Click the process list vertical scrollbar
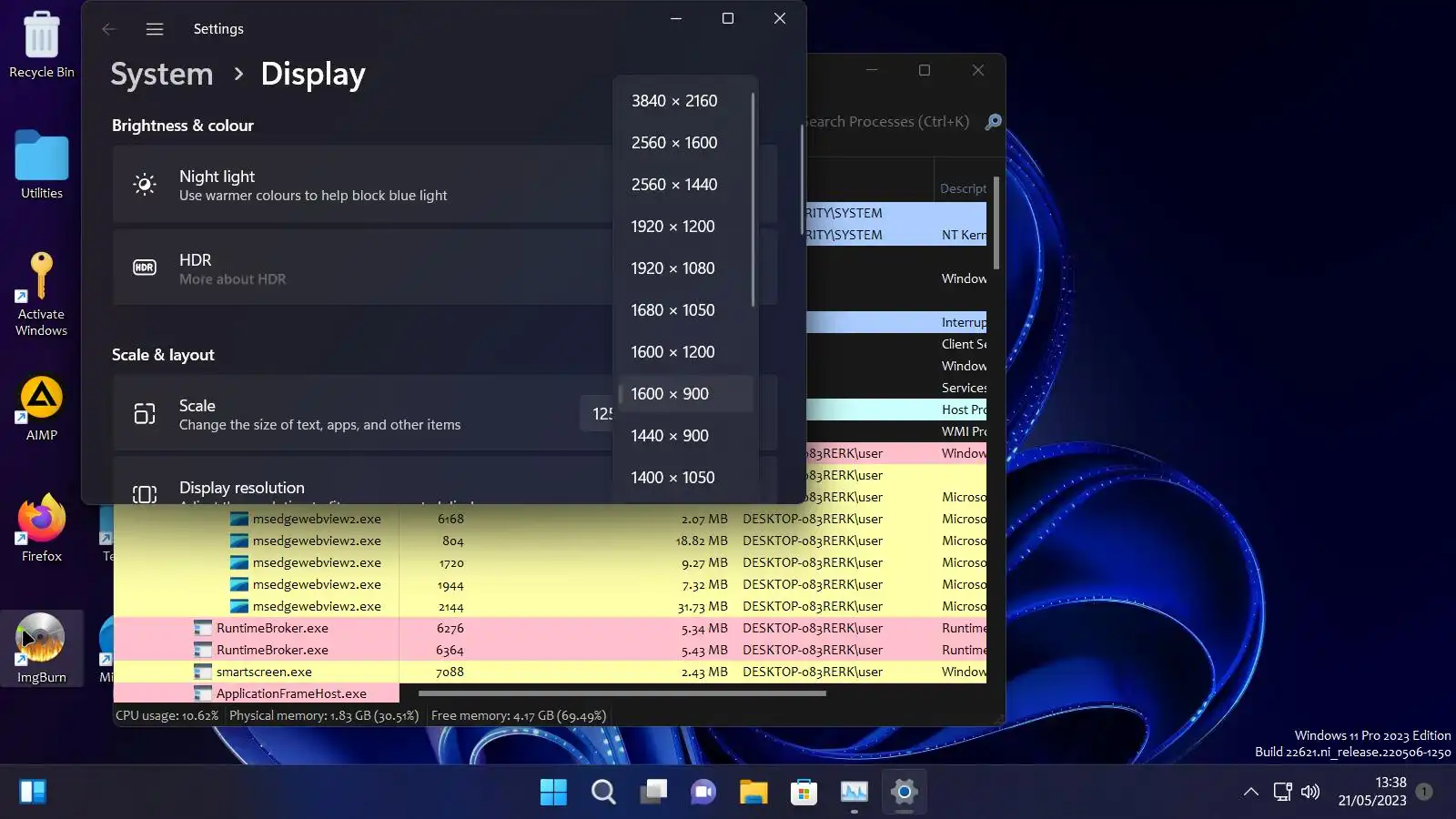 pos(996,223)
